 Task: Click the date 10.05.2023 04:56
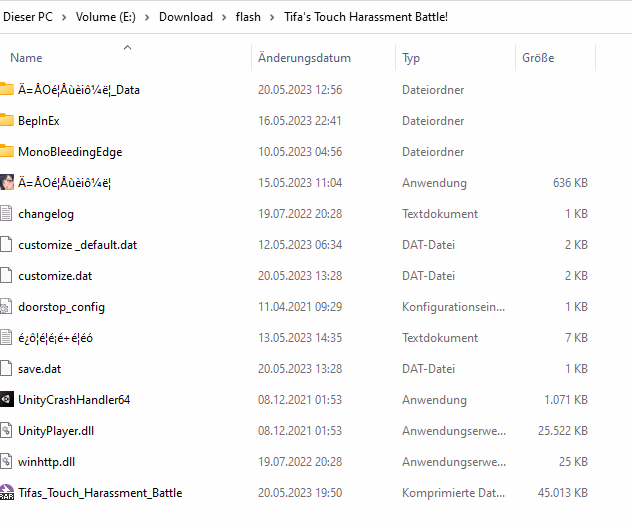click(300, 152)
